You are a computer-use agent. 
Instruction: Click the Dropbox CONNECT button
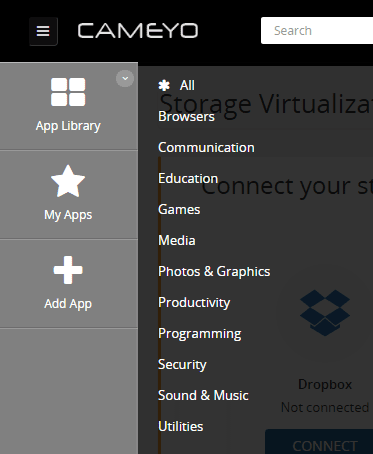tap(319, 442)
